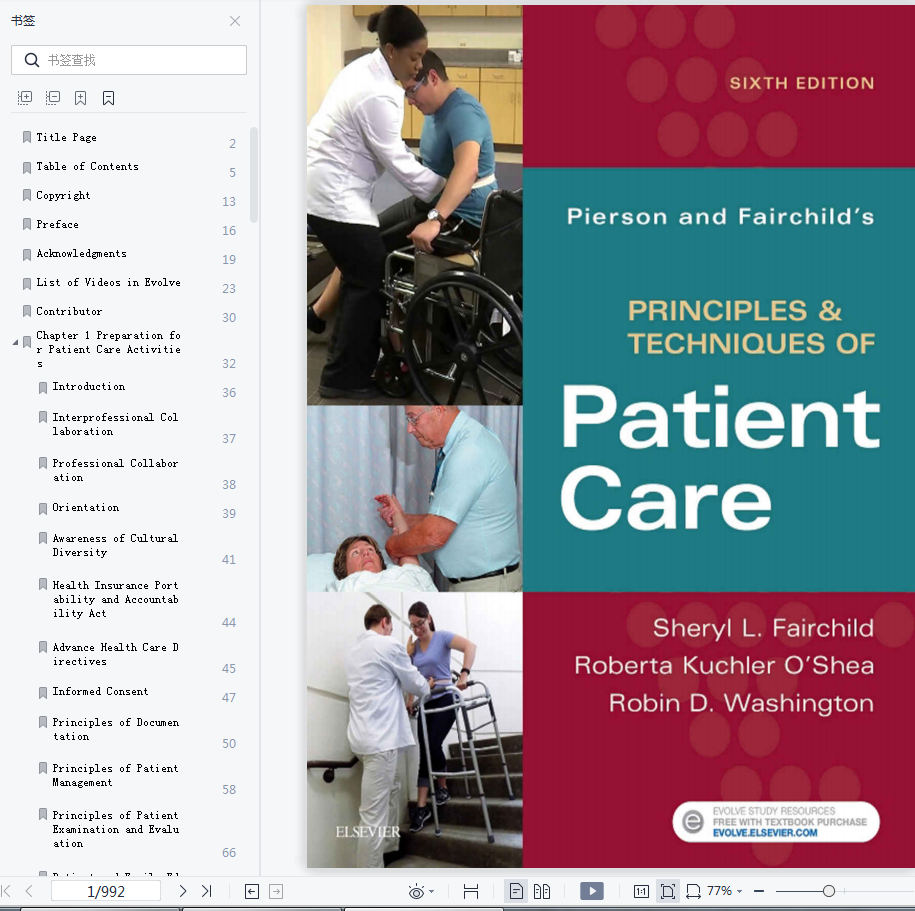Click the bookmark search field
The height and width of the screenshot is (911, 915).
click(x=129, y=60)
